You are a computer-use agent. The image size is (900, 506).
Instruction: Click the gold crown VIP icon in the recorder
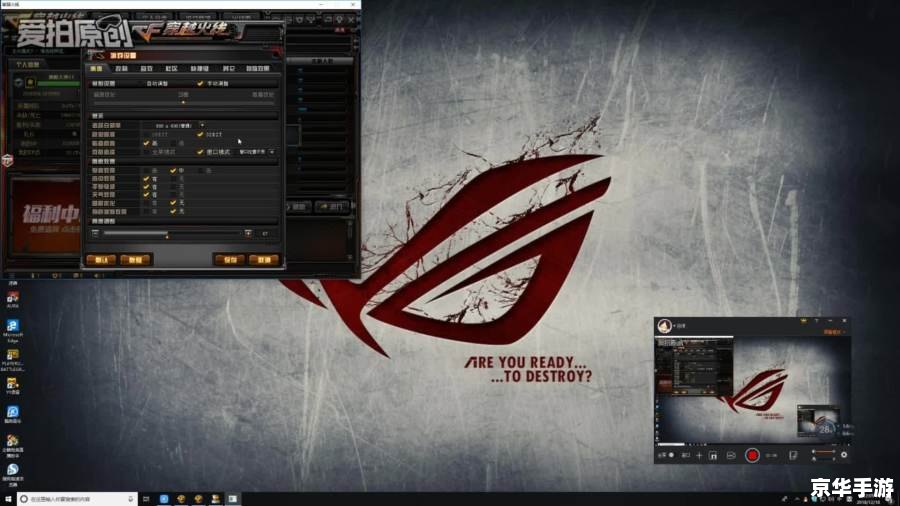[804, 321]
